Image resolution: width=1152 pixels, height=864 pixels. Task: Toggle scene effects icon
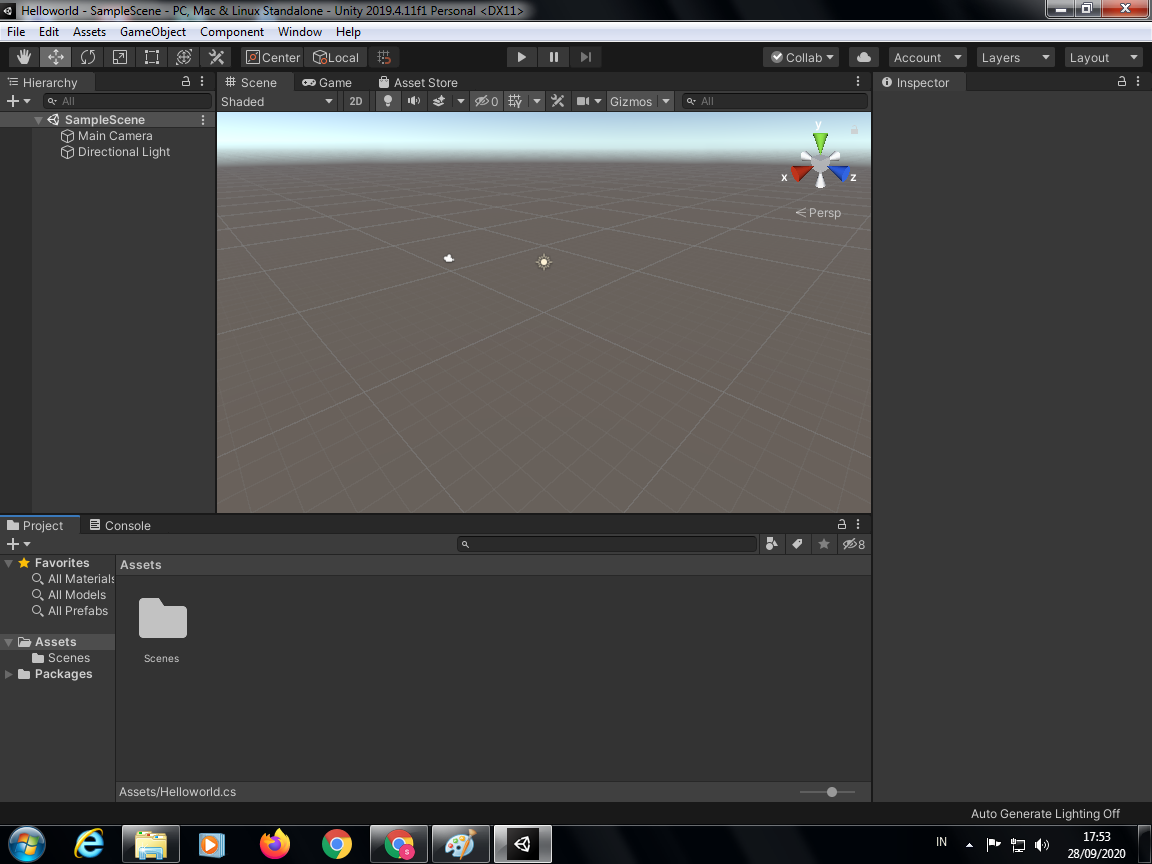[x=439, y=101]
